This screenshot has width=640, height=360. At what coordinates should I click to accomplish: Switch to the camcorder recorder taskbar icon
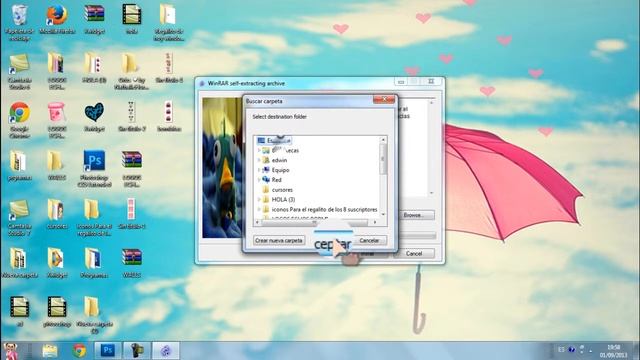pos(137,351)
